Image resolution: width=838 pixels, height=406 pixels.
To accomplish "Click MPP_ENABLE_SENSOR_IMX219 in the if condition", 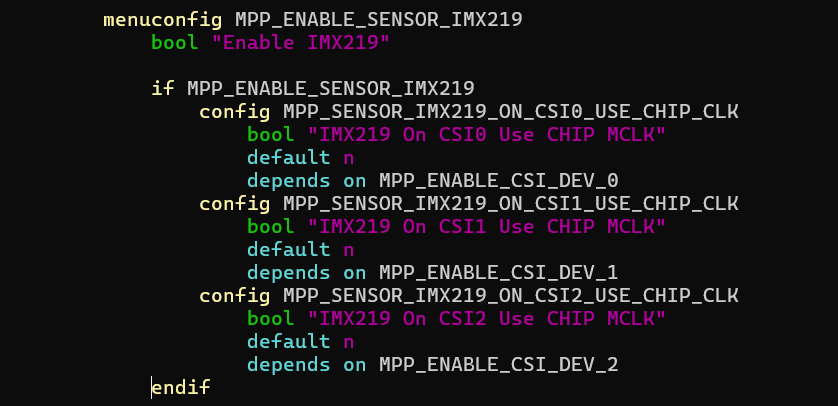I will coord(330,88).
